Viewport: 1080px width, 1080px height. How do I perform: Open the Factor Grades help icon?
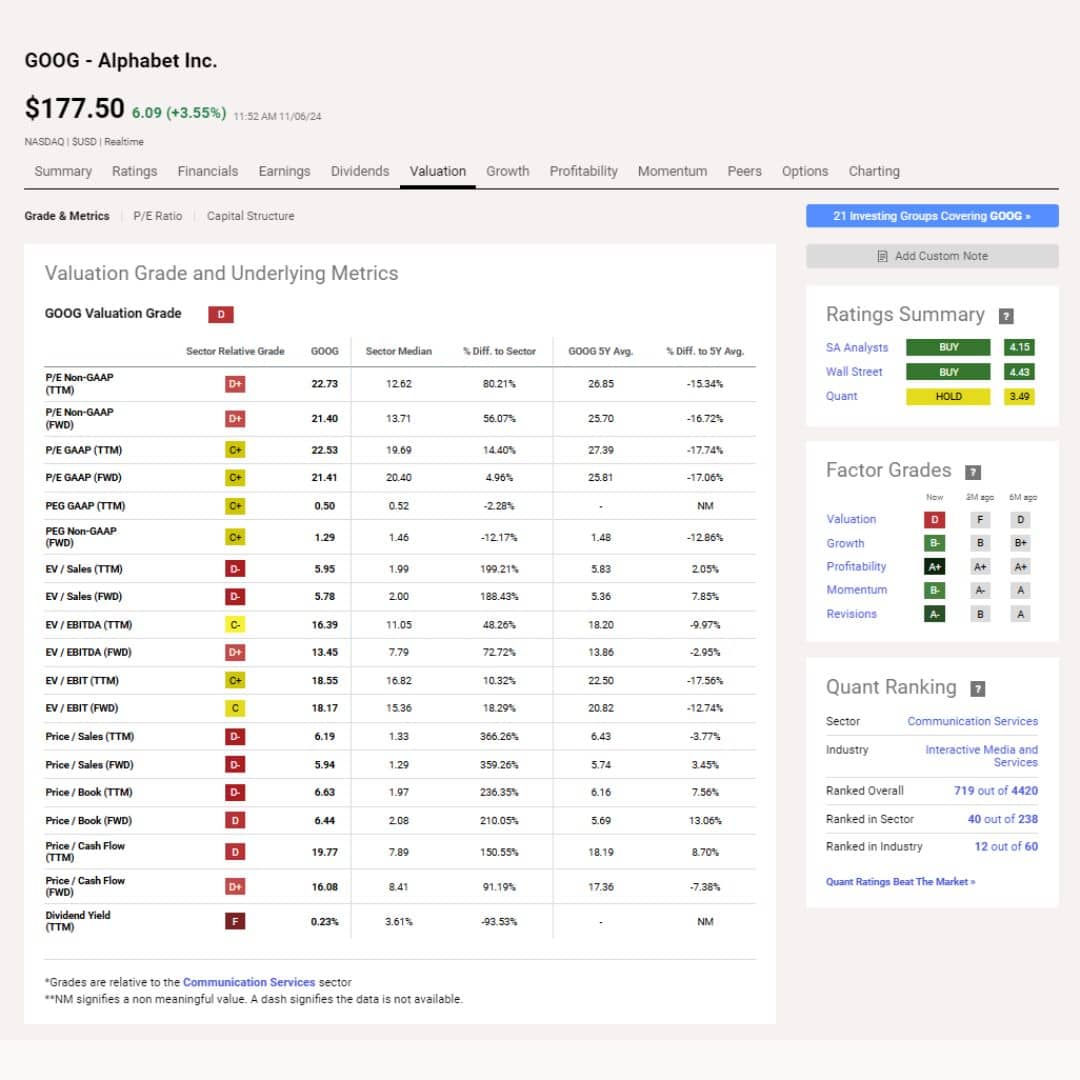tap(973, 472)
